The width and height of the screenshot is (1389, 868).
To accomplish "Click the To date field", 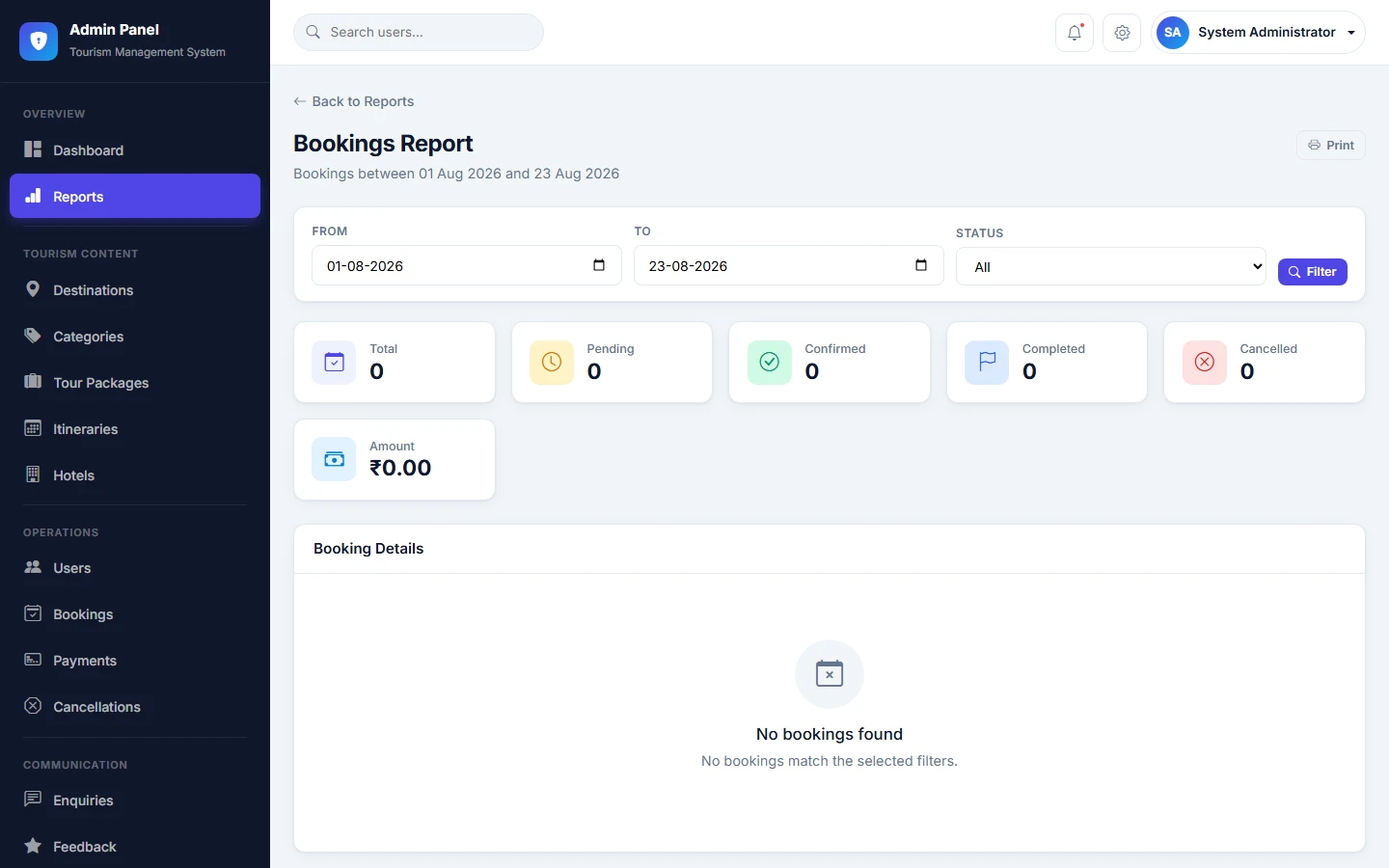I will click(789, 265).
